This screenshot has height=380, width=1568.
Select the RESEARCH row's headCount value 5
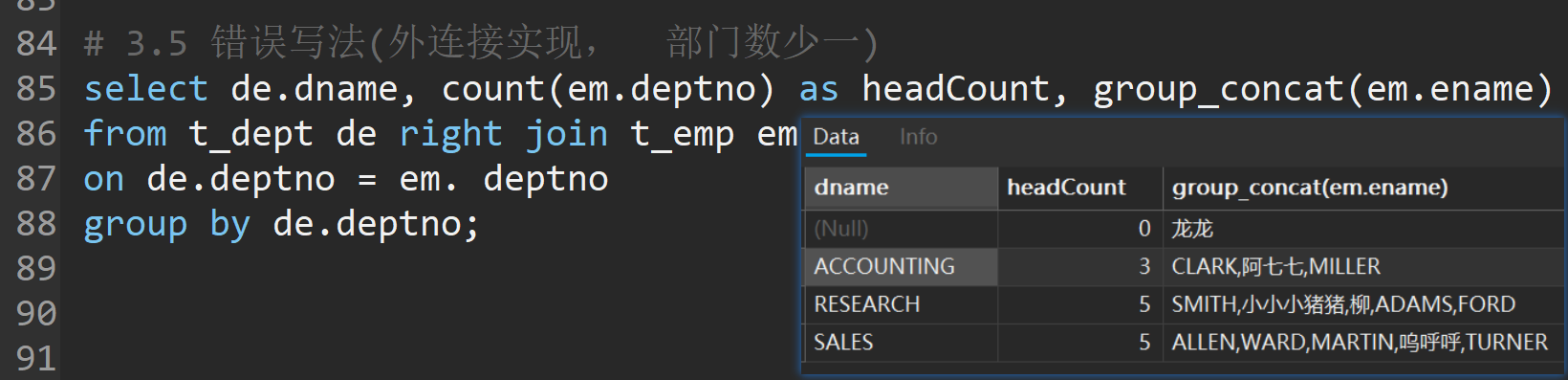[1080, 304]
